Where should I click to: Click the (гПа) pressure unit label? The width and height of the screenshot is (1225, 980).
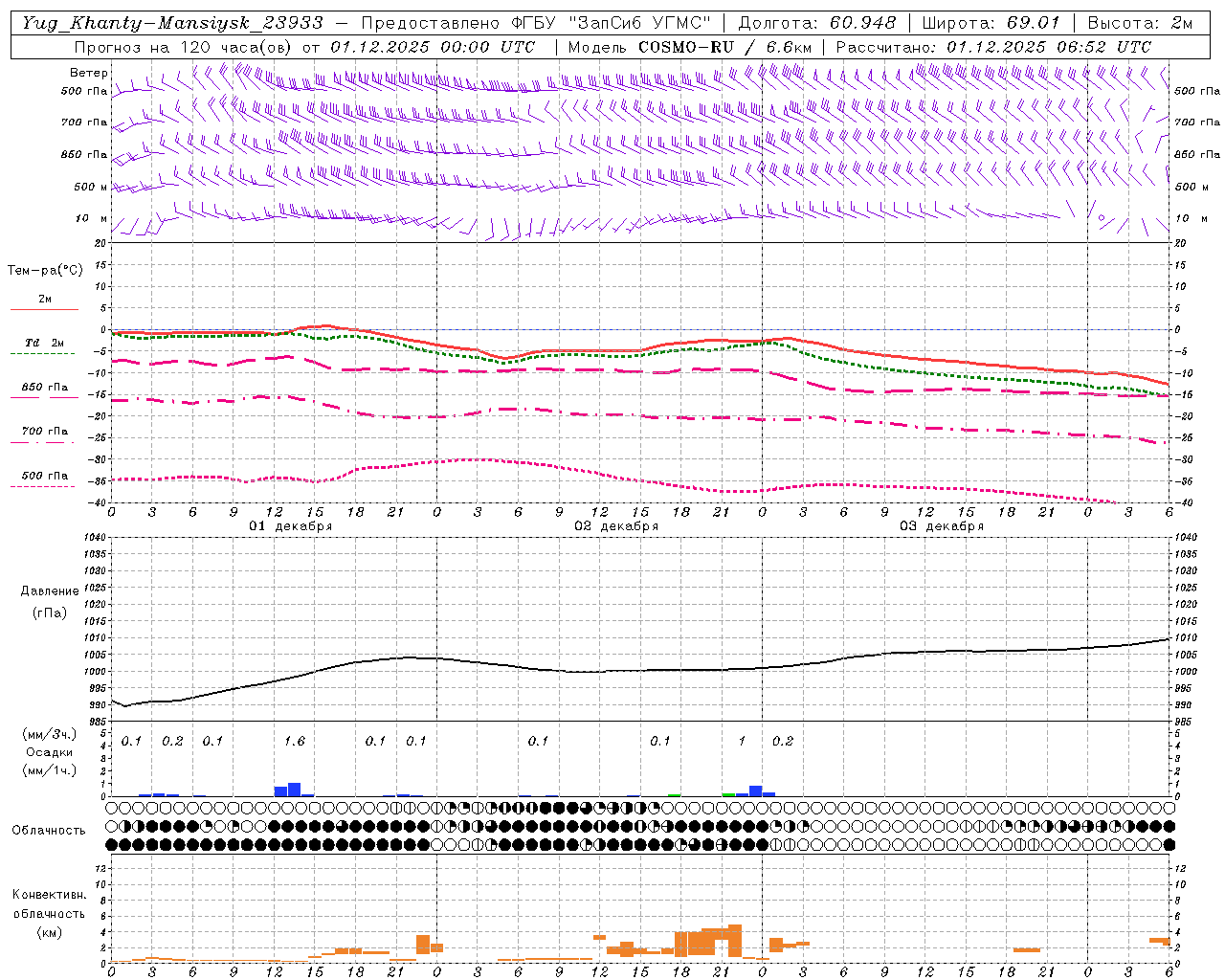tap(50, 612)
